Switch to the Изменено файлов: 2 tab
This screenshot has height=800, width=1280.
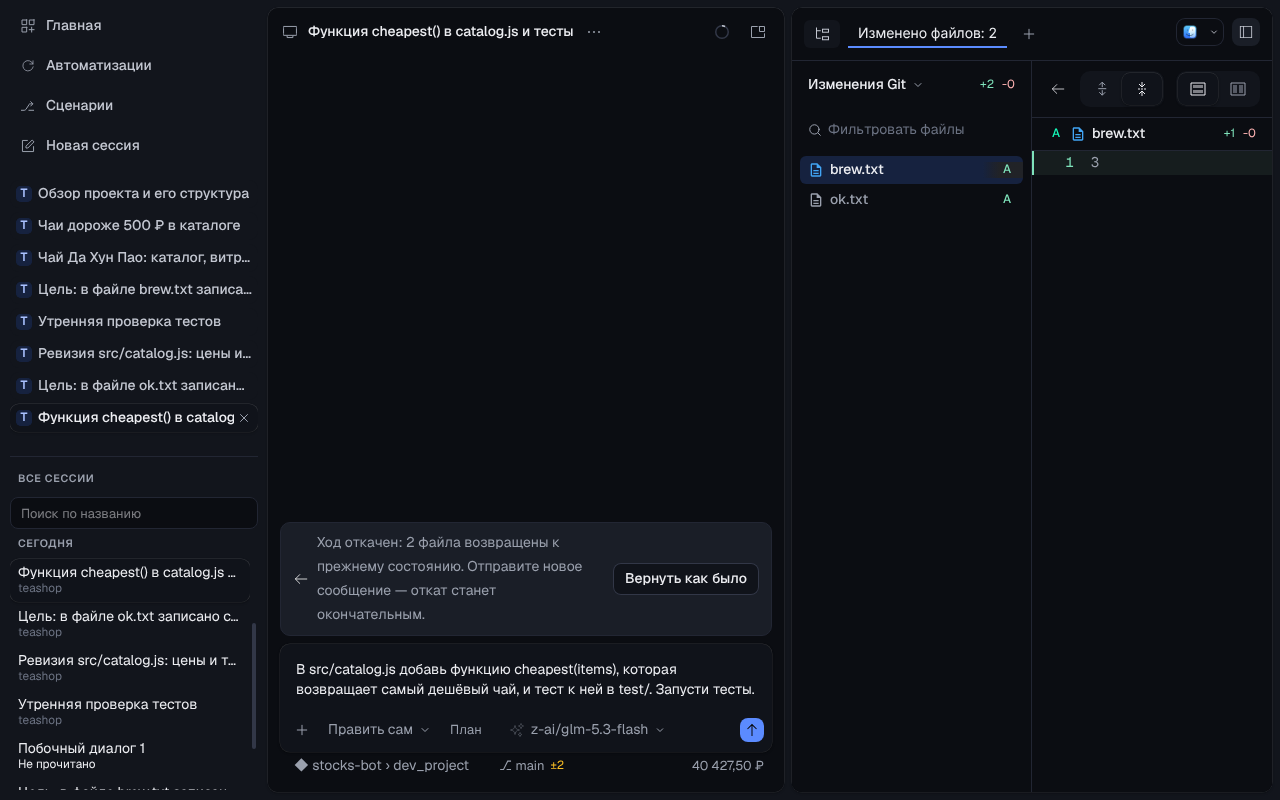(x=927, y=33)
